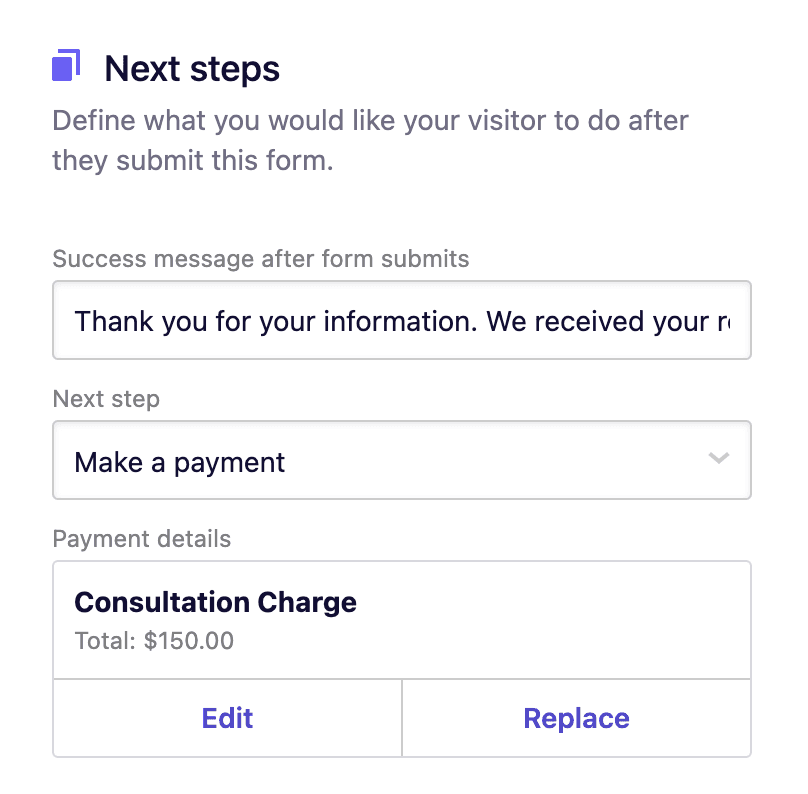Viewport: 808px width, 794px height.
Task: Click the Next steps heading text
Action: [192, 69]
